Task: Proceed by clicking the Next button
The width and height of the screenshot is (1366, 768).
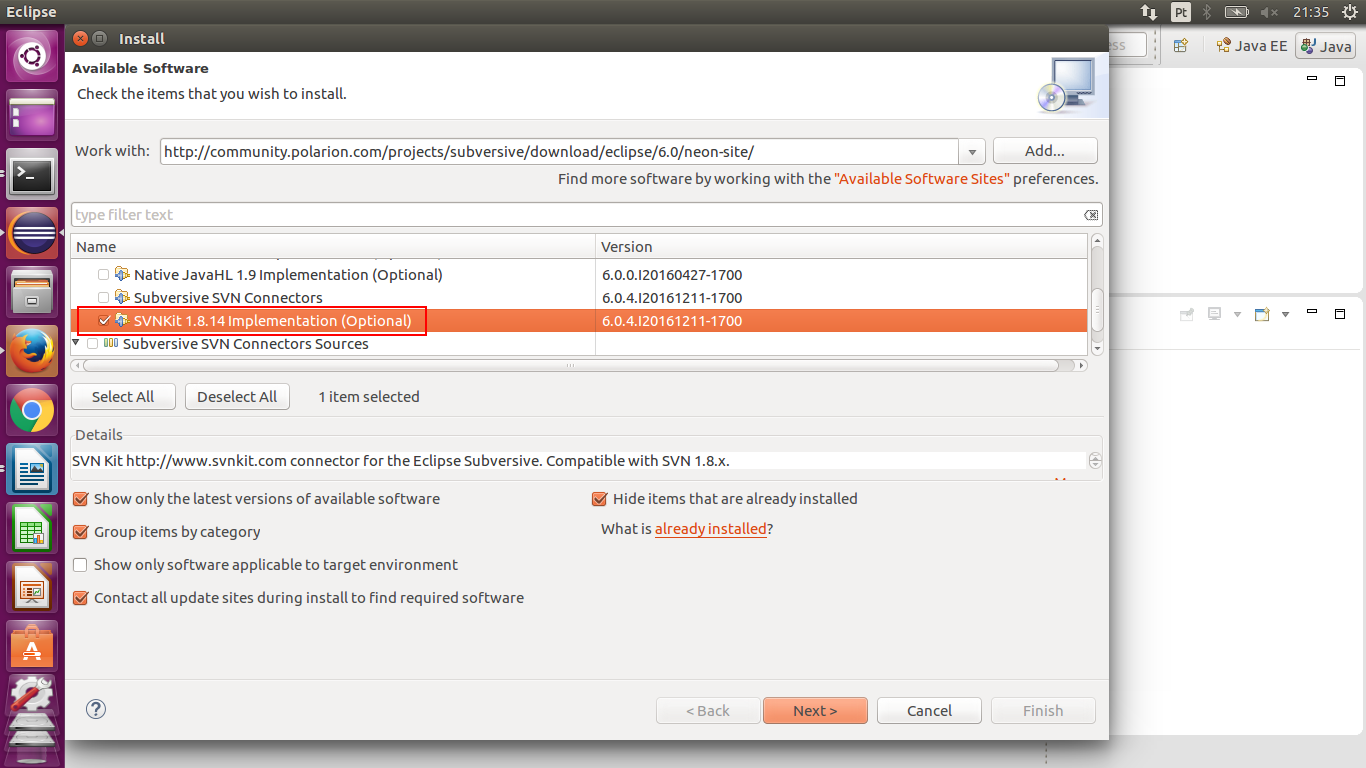Action: coord(814,710)
